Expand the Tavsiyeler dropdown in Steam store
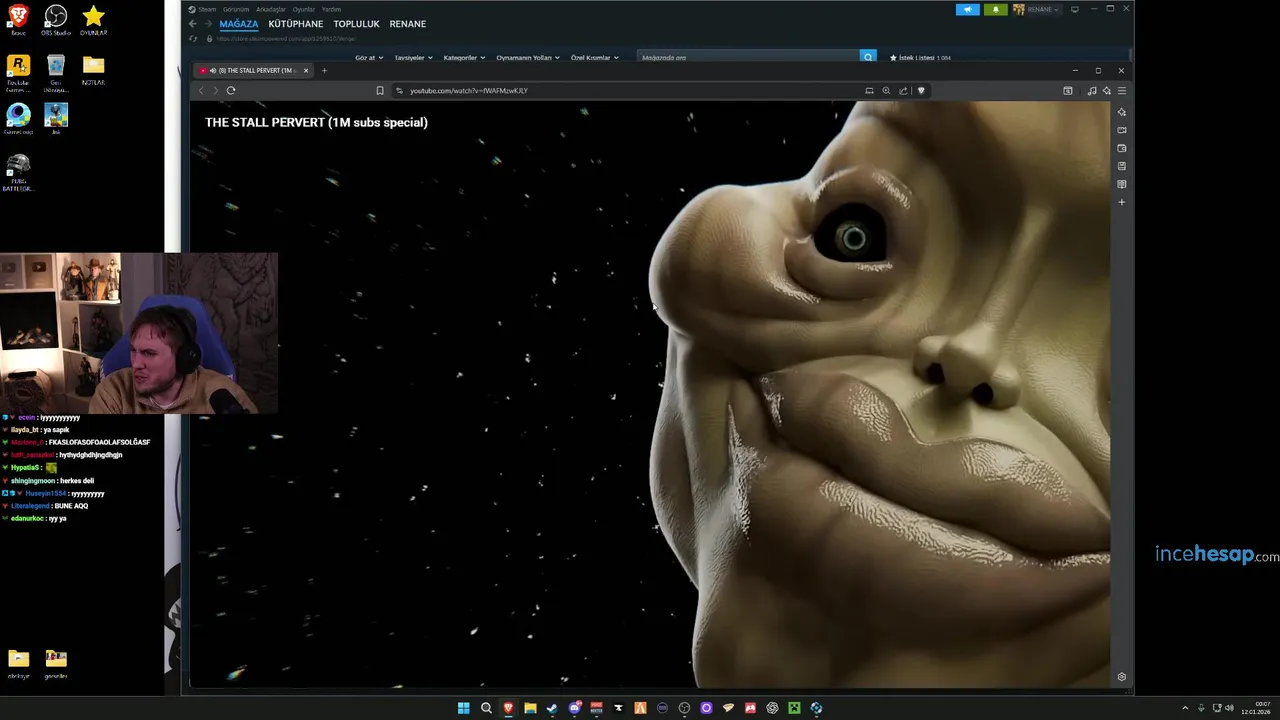 (413, 58)
